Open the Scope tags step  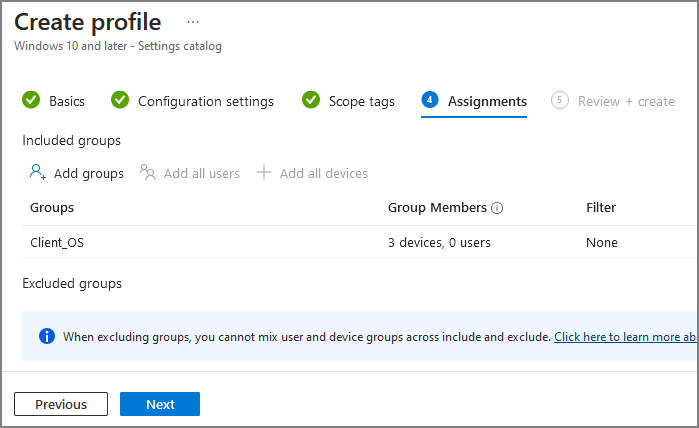click(362, 101)
